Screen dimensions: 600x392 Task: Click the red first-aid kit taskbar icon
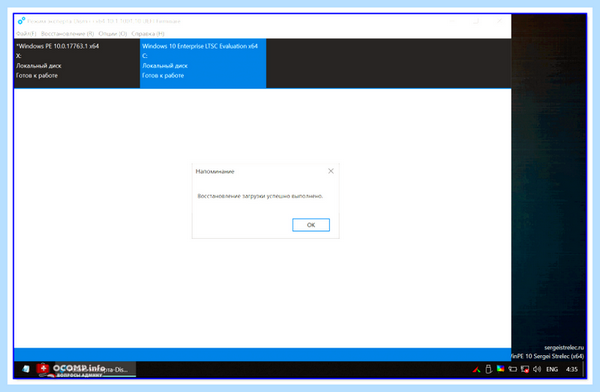43,369
